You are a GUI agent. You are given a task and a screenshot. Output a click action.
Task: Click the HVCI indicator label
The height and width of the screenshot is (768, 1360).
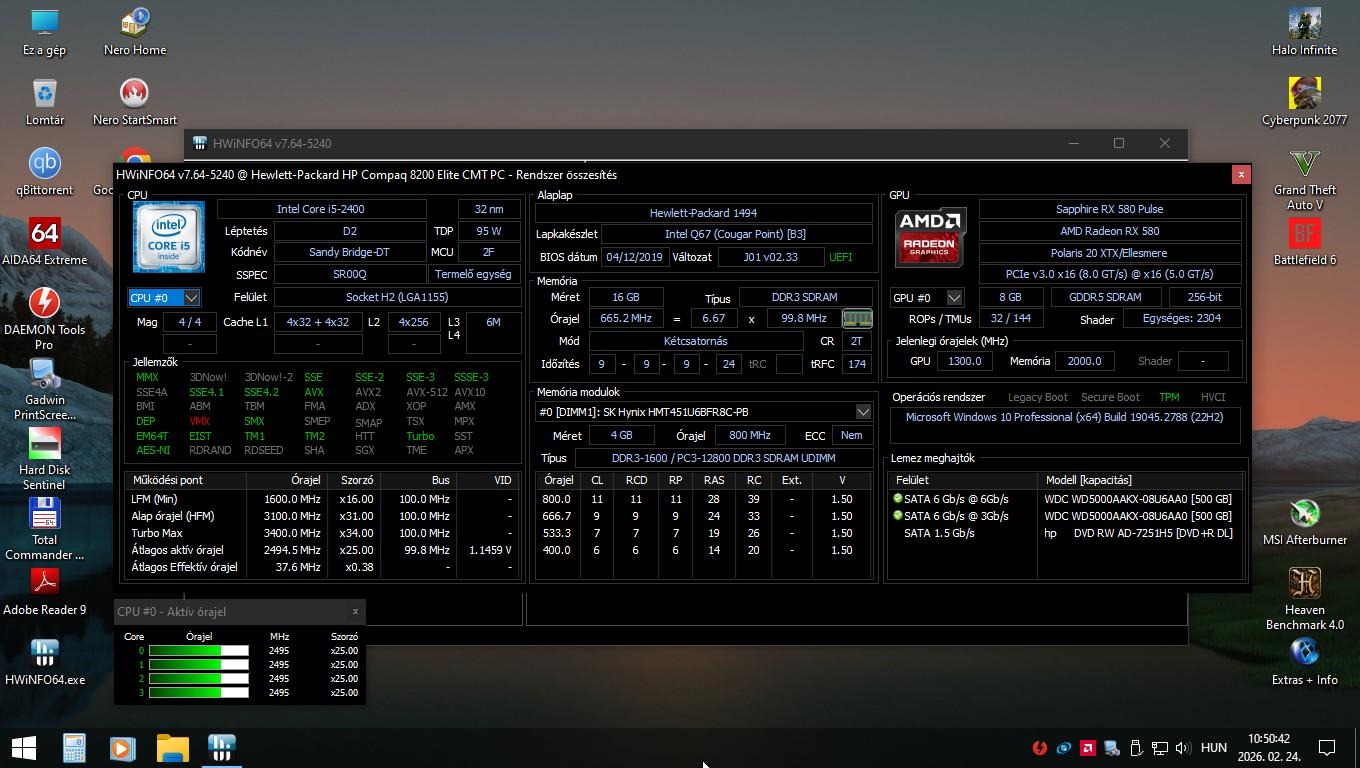[x=1212, y=397]
